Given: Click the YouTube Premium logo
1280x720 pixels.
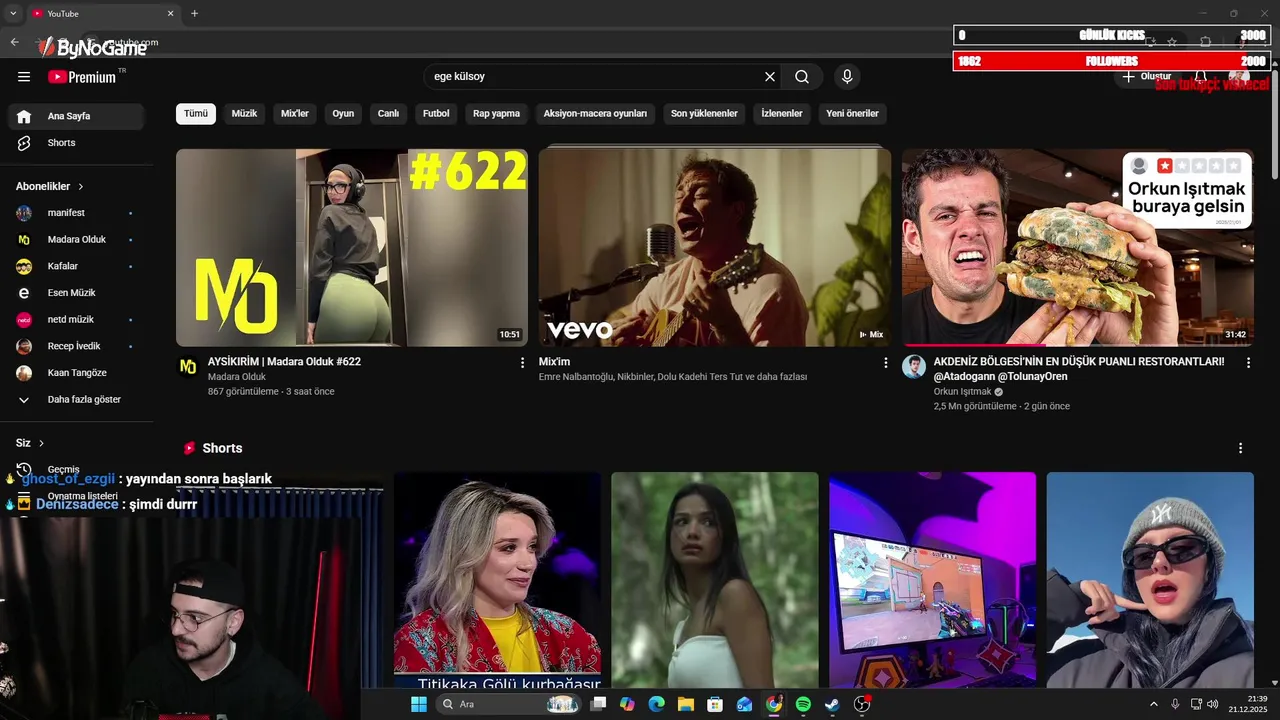Looking at the screenshot, I should pyautogui.click(x=82, y=77).
